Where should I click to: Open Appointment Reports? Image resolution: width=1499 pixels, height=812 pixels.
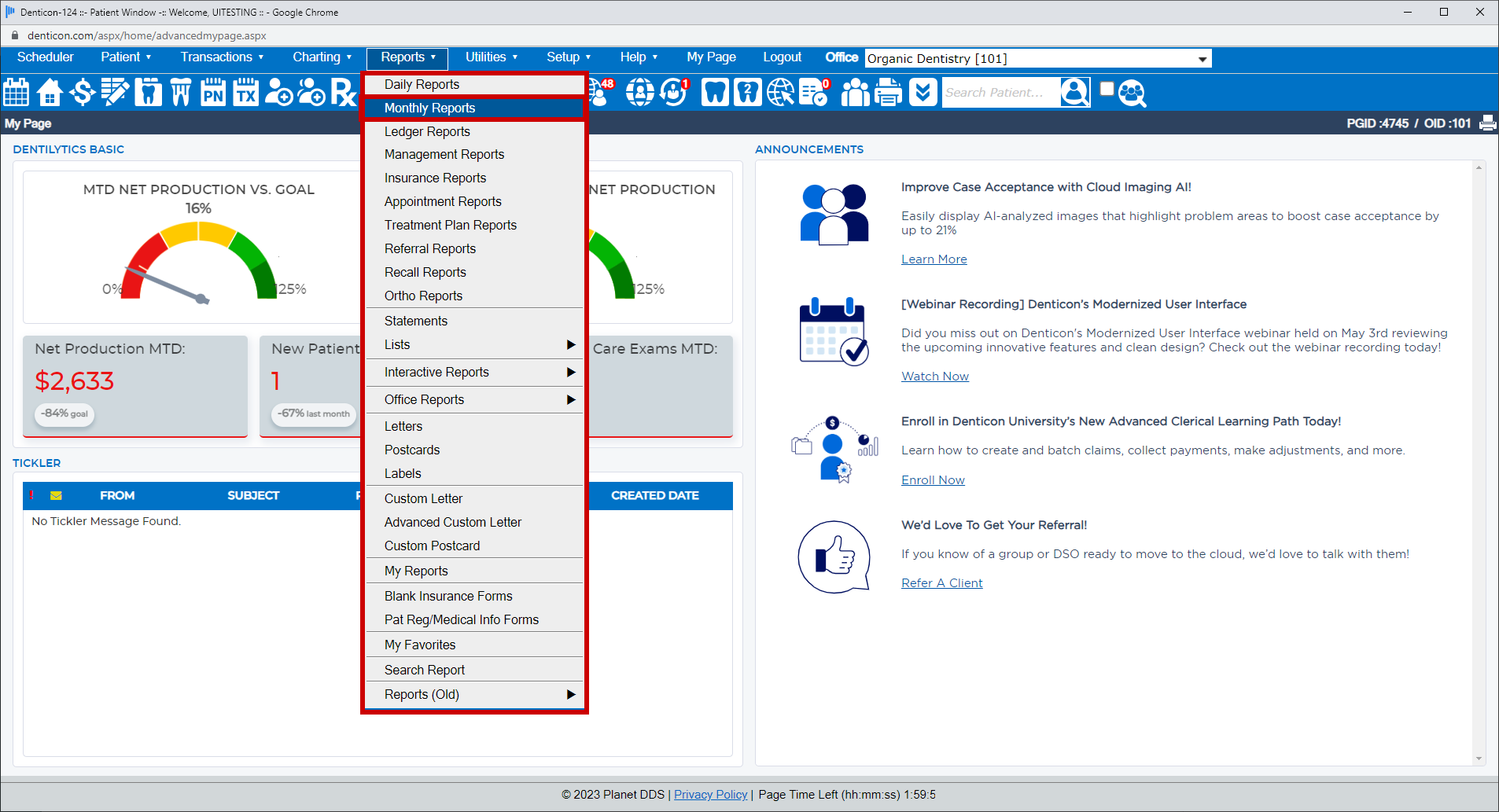474,201
